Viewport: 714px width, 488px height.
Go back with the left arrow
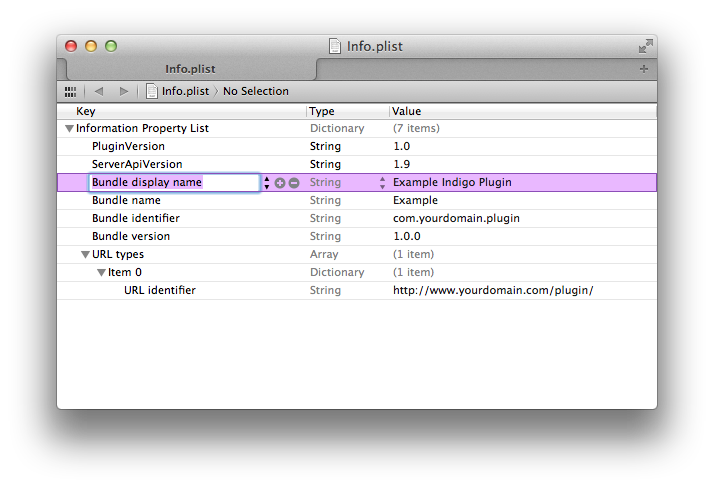(x=99, y=92)
